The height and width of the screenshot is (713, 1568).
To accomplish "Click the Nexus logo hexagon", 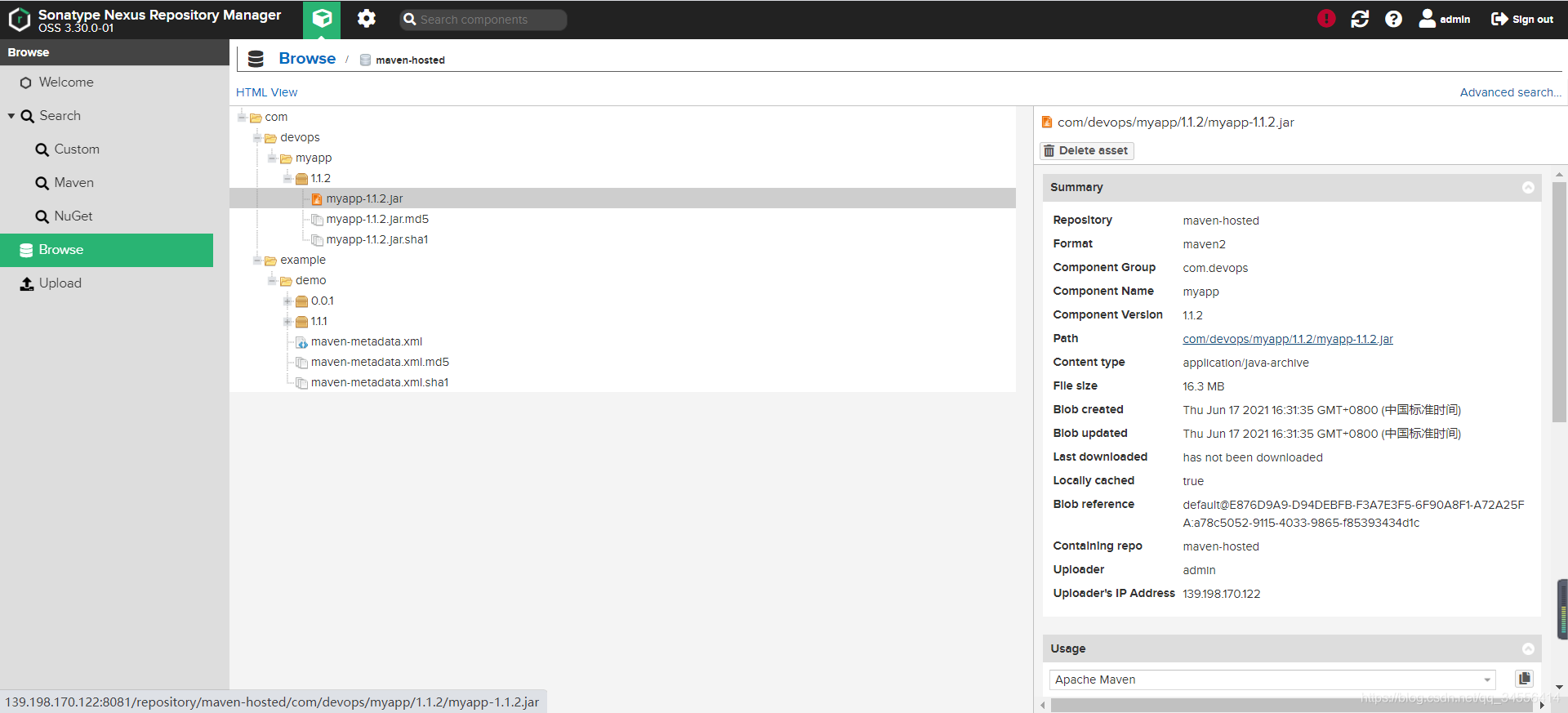I will (x=19, y=20).
